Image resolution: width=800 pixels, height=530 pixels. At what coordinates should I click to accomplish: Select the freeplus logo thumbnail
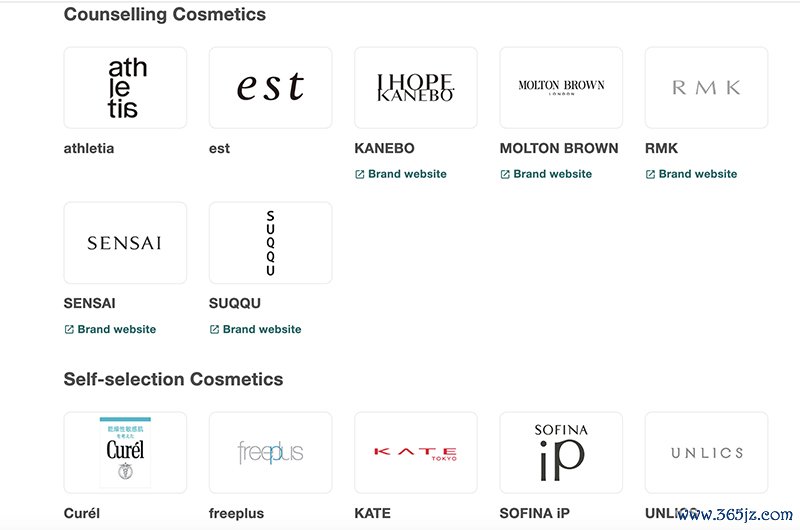[x=270, y=452]
